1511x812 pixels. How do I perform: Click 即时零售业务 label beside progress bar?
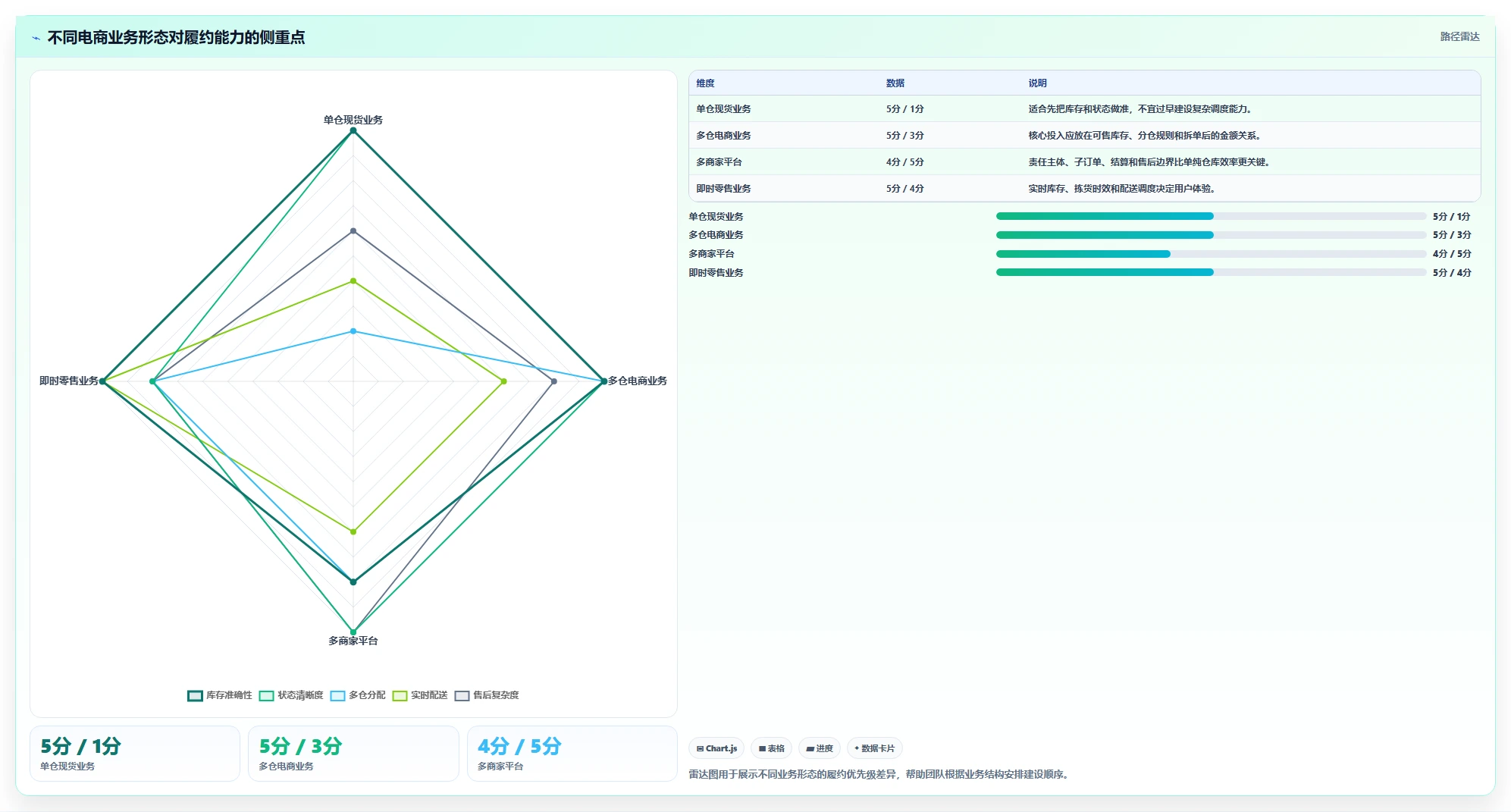[716, 273]
